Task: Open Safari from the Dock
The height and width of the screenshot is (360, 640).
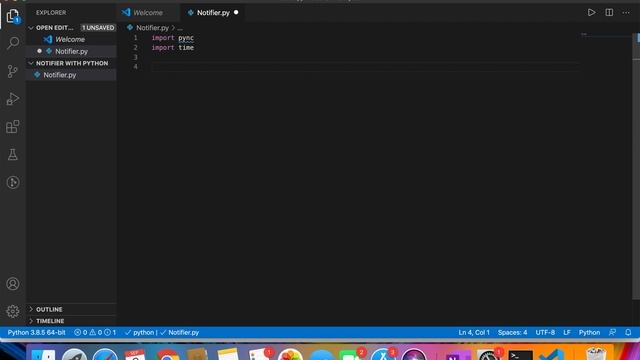Action: [105, 354]
